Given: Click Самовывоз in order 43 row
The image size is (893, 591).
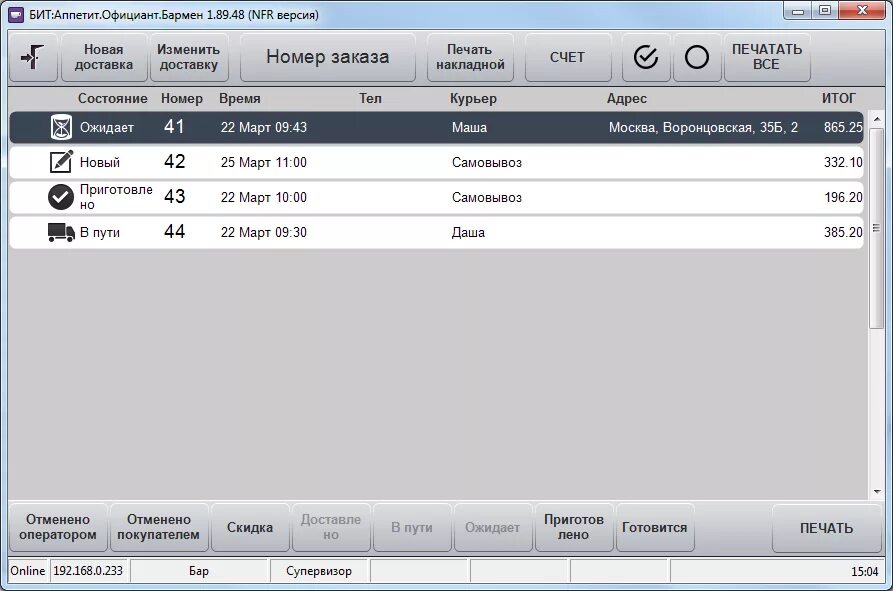Looking at the screenshot, I should point(487,198).
